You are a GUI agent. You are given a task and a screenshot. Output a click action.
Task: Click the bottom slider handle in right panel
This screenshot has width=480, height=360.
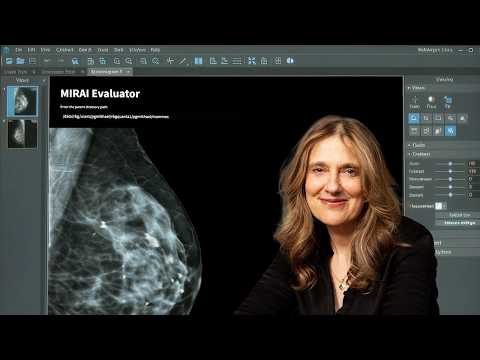pyautogui.click(x=450, y=195)
